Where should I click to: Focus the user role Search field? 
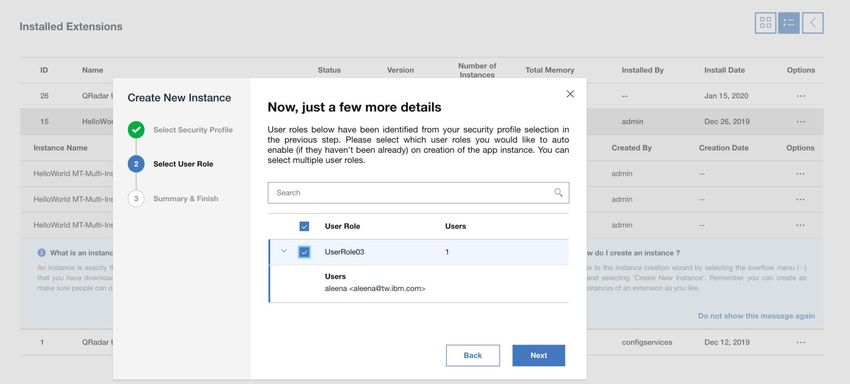[418, 193]
